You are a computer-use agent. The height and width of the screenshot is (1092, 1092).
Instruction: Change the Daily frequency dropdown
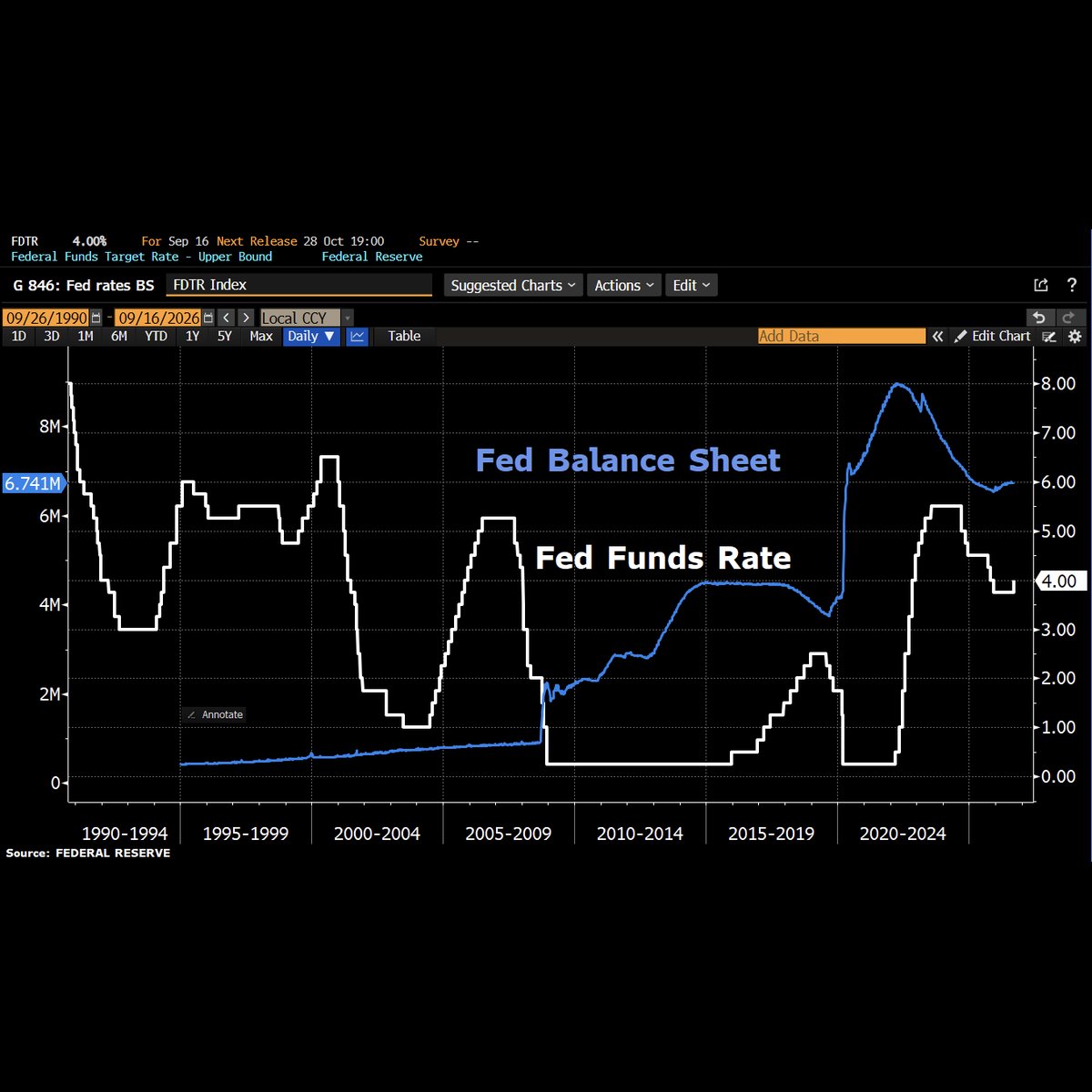pos(311,337)
